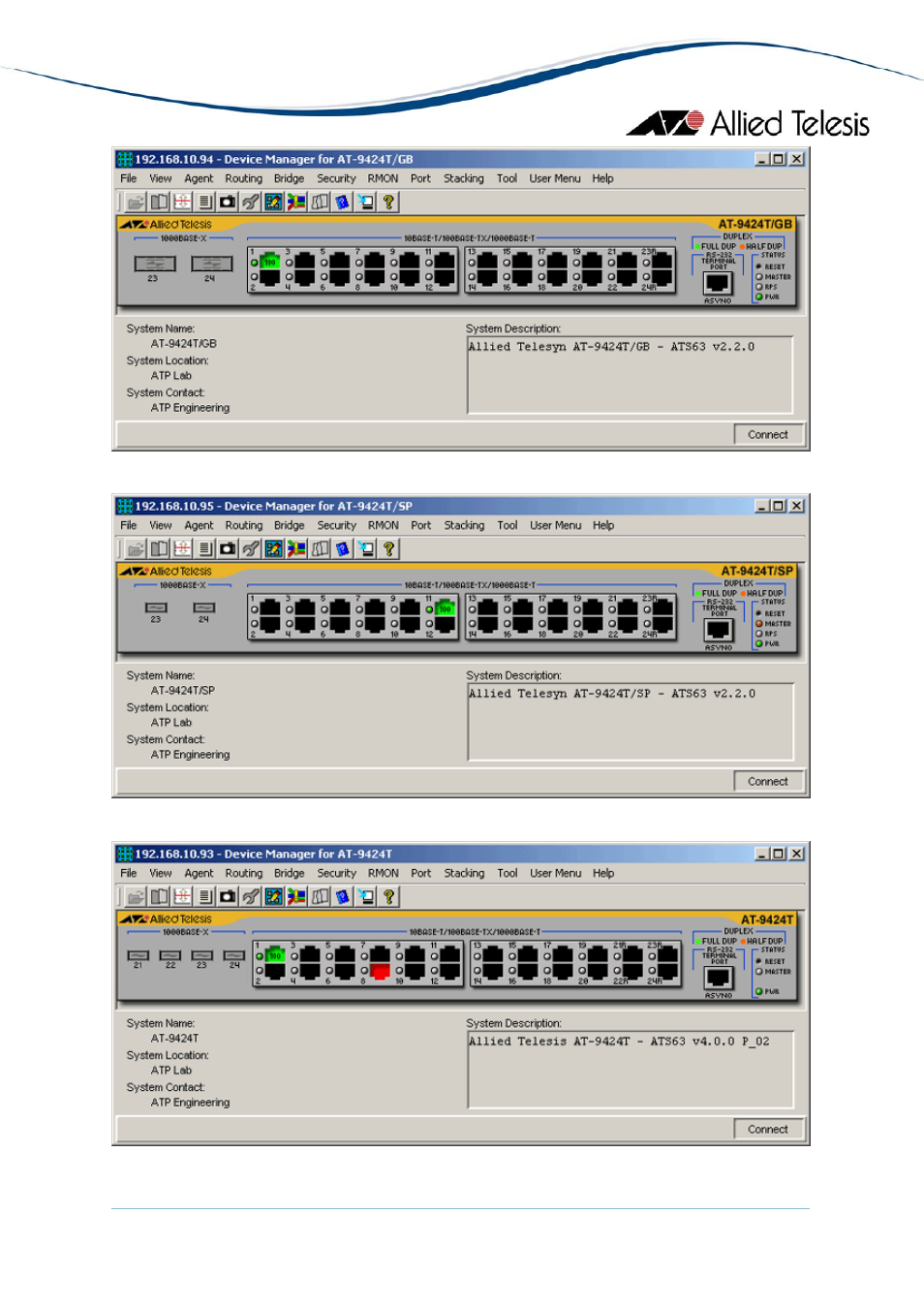Select SFP slot 23 on AT-9424T/SP switch

(156, 607)
